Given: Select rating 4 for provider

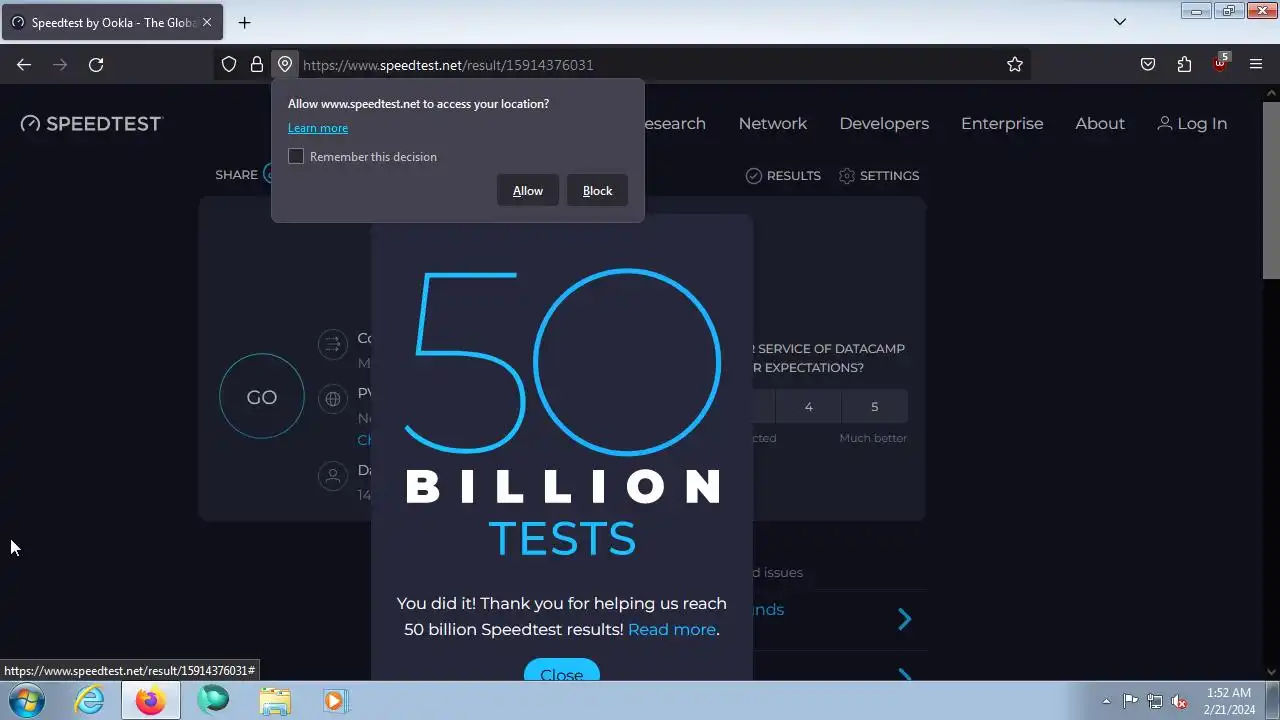Looking at the screenshot, I should pyautogui.click(x=809, y=407).
